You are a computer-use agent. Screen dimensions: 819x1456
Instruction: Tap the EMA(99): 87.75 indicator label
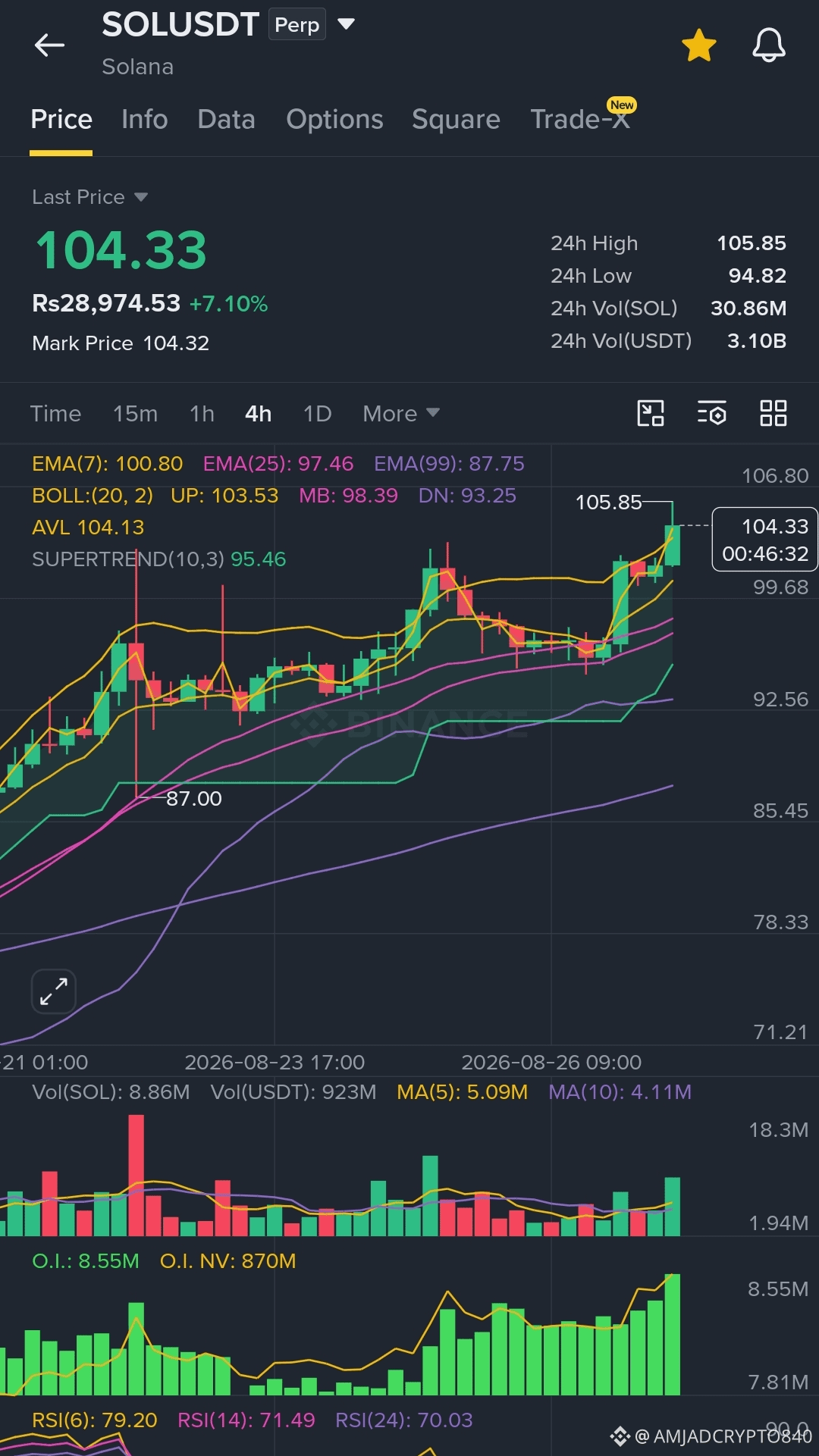click(x=449, y=464)
